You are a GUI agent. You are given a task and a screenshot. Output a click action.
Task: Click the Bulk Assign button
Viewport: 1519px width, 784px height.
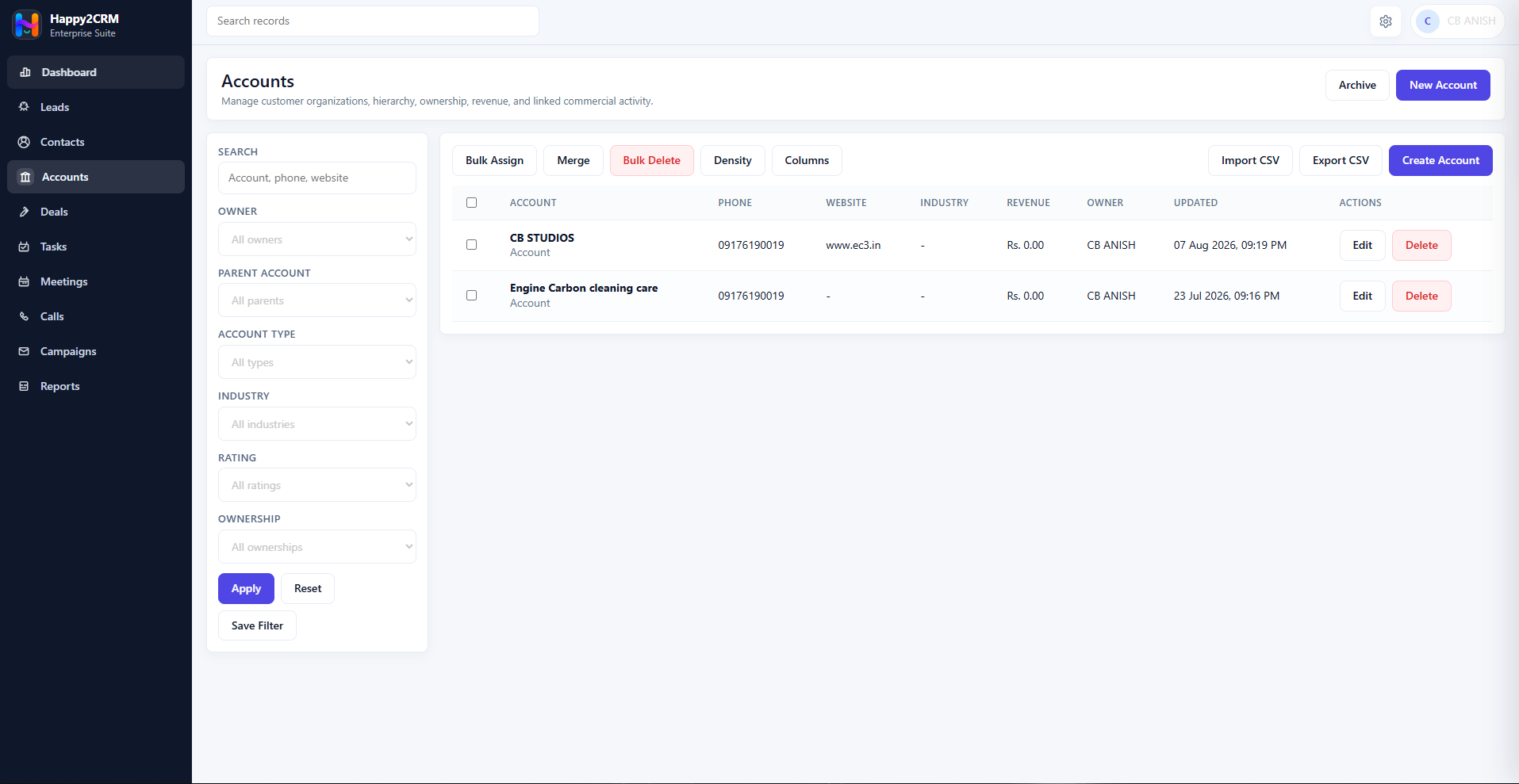click(494, 160)
